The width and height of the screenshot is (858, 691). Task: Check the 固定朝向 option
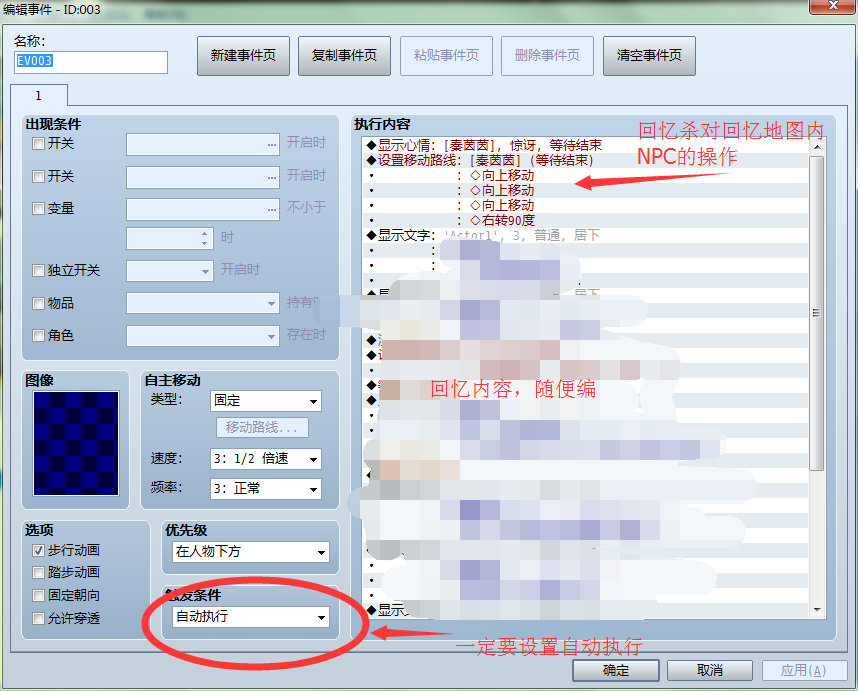pos(38,595)
